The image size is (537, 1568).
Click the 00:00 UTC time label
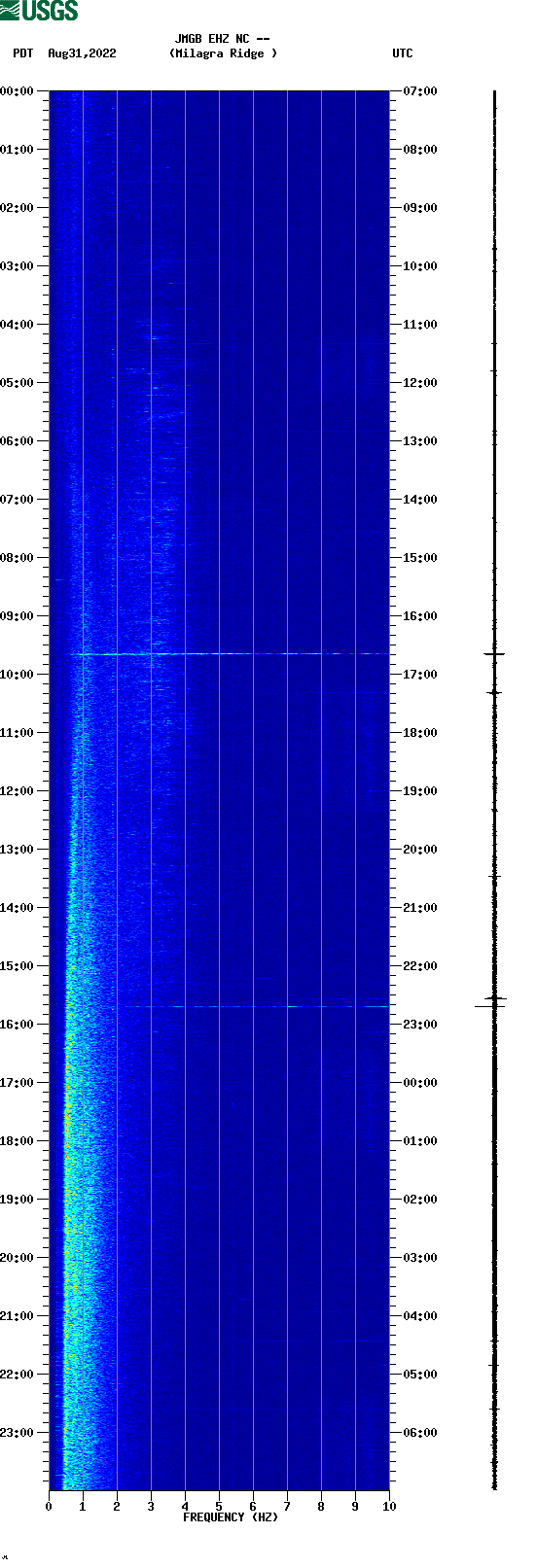pos(420,1083)
